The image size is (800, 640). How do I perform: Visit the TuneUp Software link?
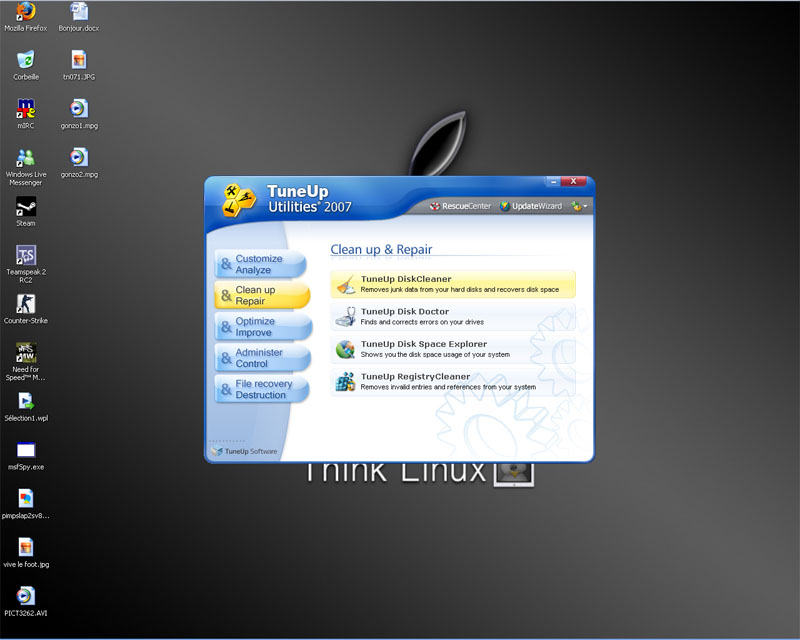[x=245, y=451]
